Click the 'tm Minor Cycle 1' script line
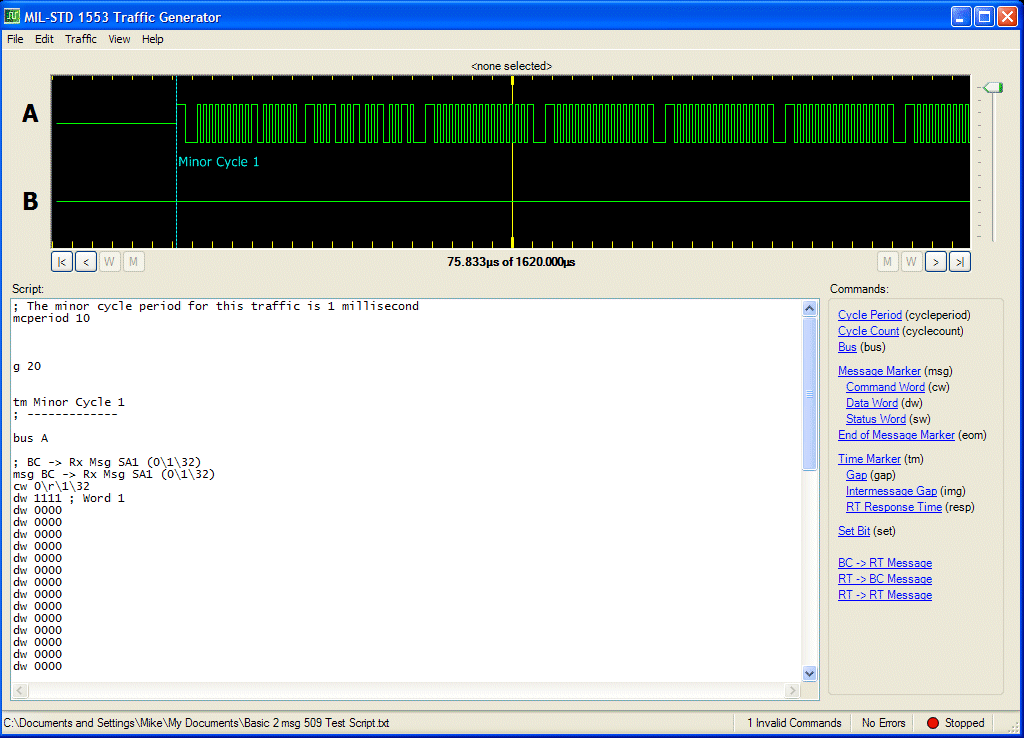1024x738 pixels. click(69, 402)
